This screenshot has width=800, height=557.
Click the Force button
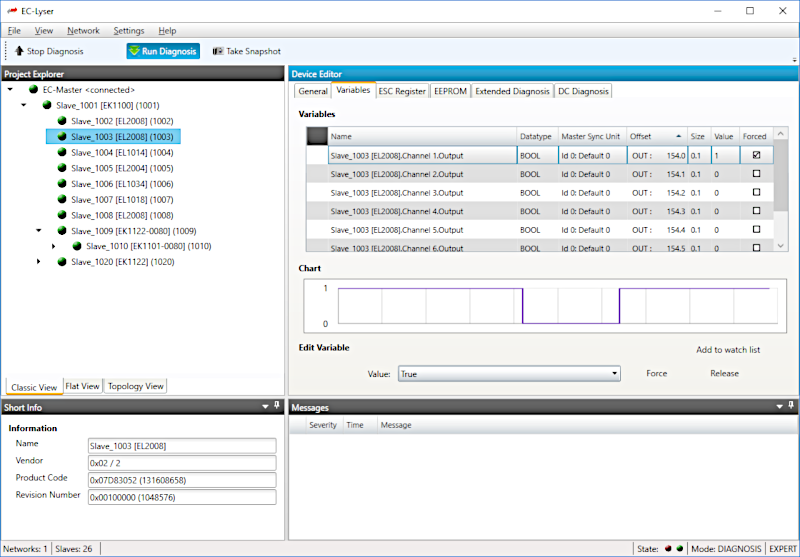coord(656,374)
